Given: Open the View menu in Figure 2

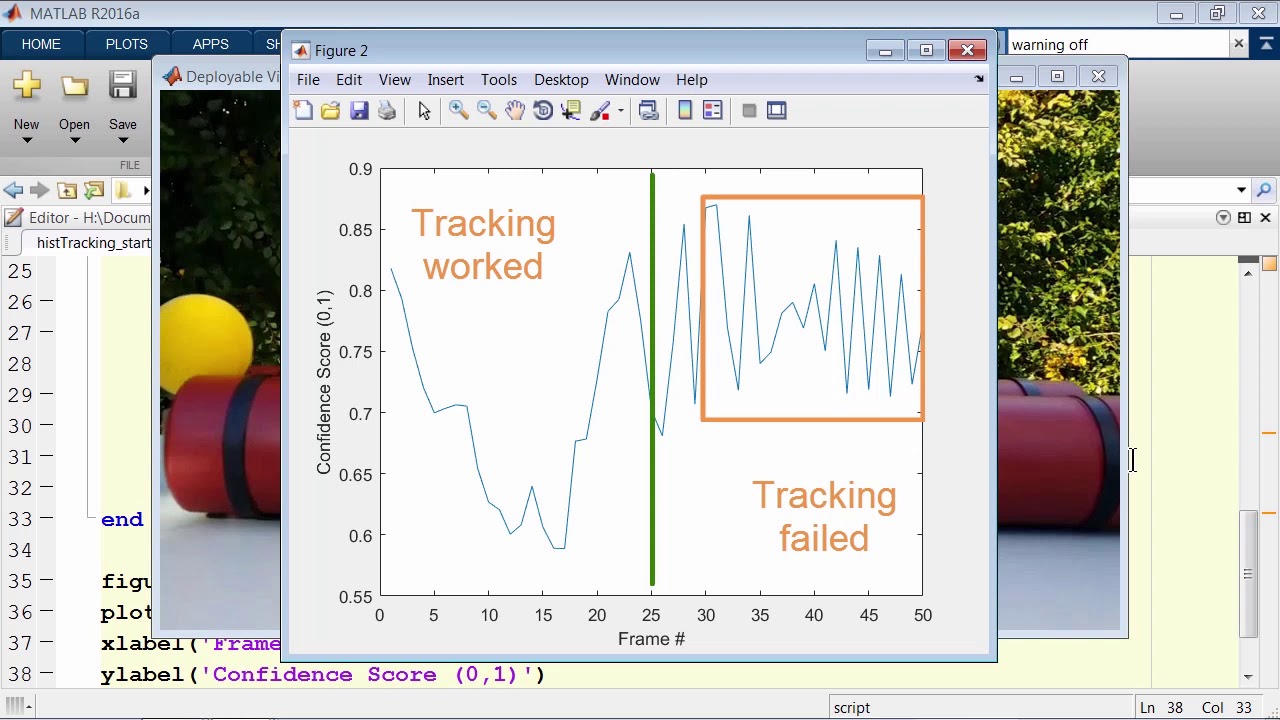Looking at the screenshot, I should pos(395,80).
